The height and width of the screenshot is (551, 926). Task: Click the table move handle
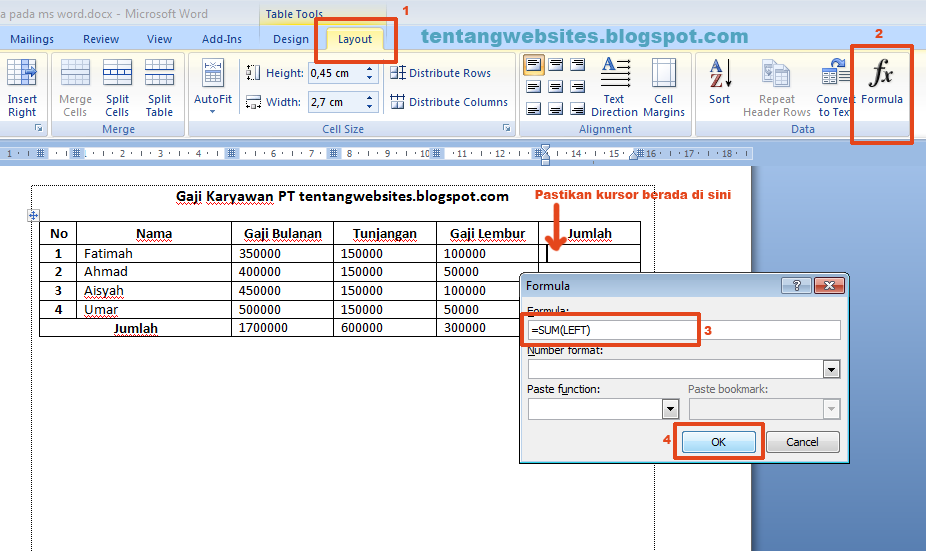(x=33, y=216)
